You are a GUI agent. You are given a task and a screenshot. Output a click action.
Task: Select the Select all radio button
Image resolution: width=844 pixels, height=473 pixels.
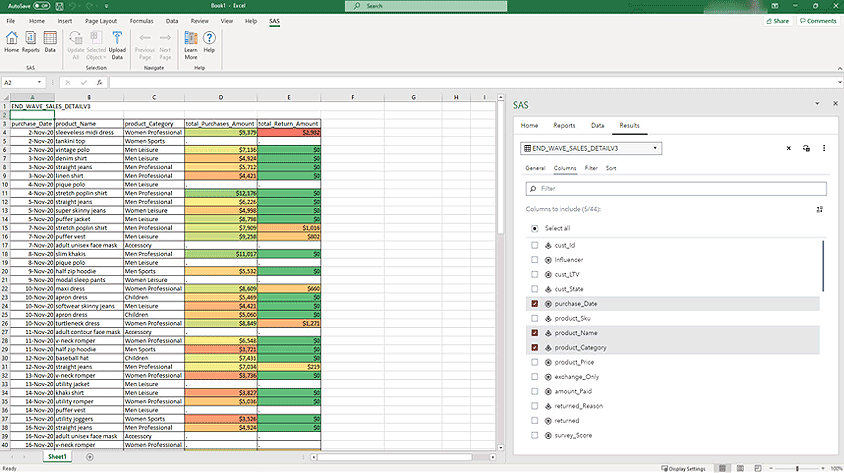534,228
